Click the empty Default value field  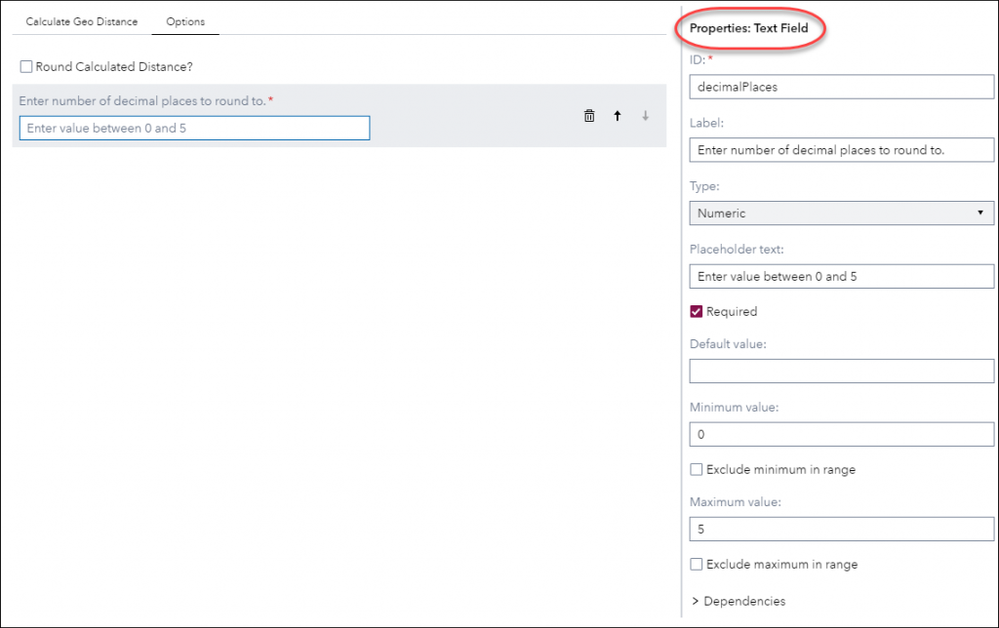point(842,371)
